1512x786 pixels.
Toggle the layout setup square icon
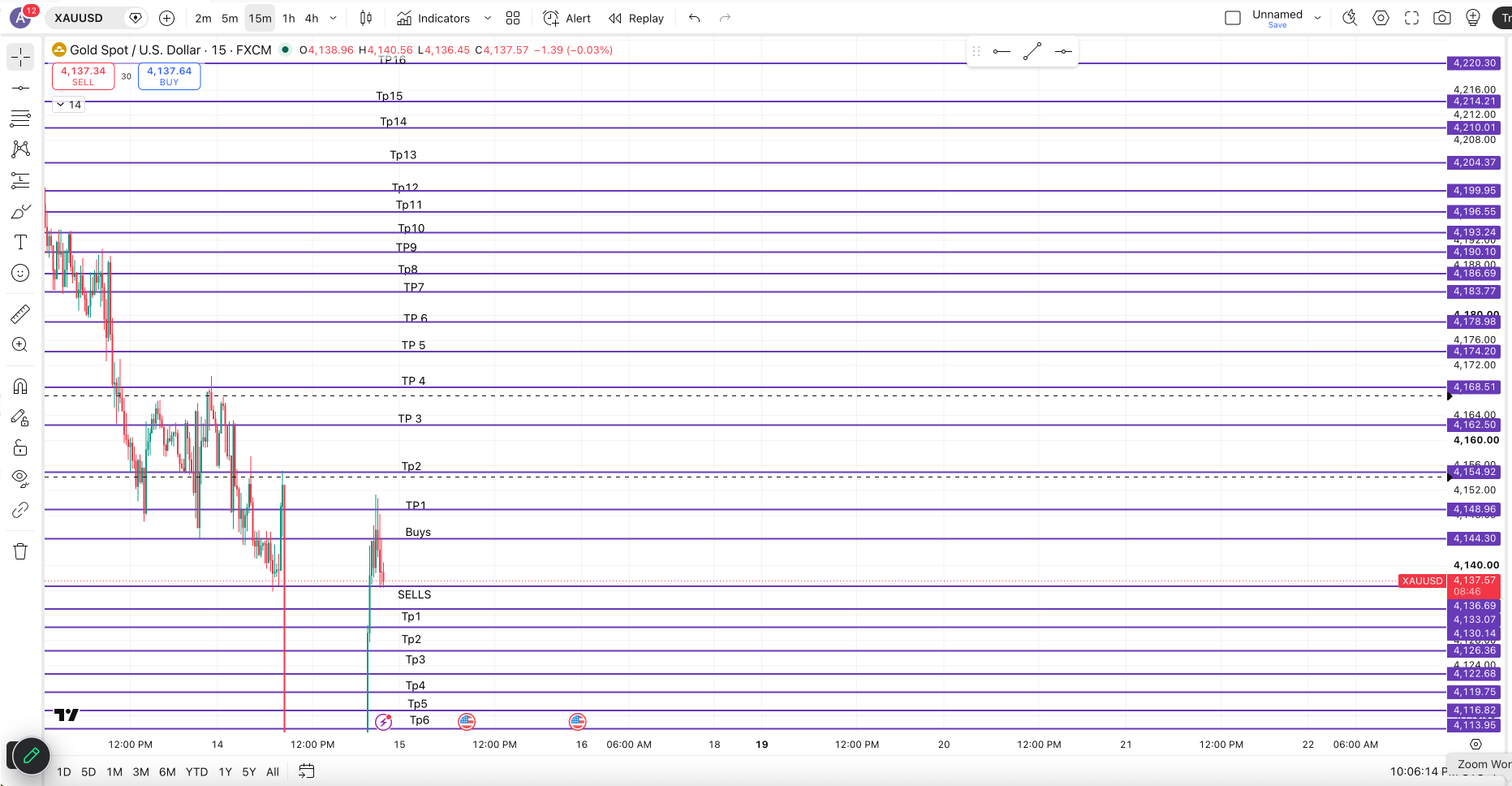pos(1233,18)
